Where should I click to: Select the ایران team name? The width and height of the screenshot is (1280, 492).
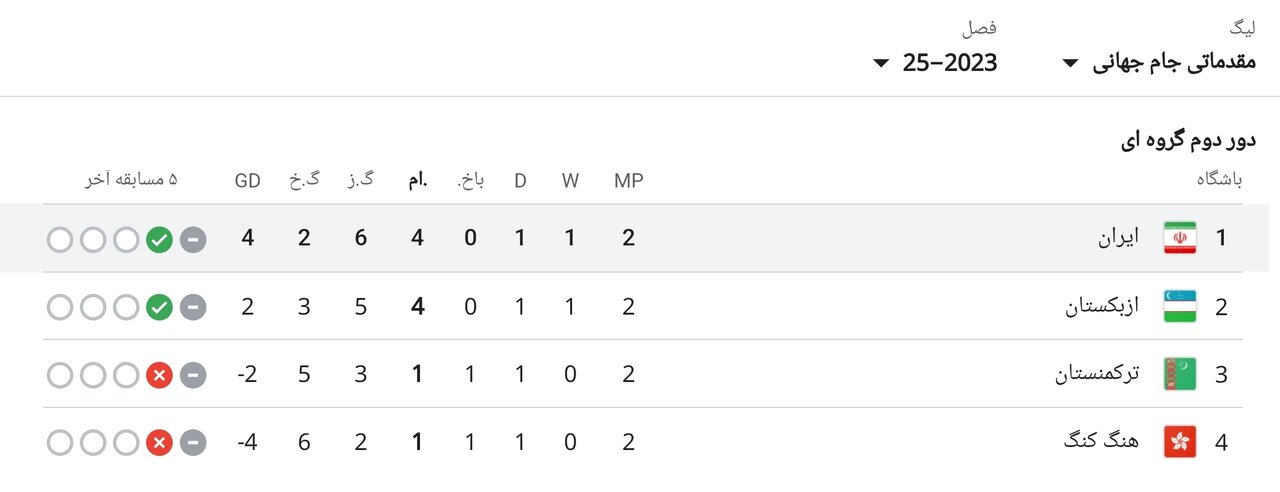tap(1118, 238)
